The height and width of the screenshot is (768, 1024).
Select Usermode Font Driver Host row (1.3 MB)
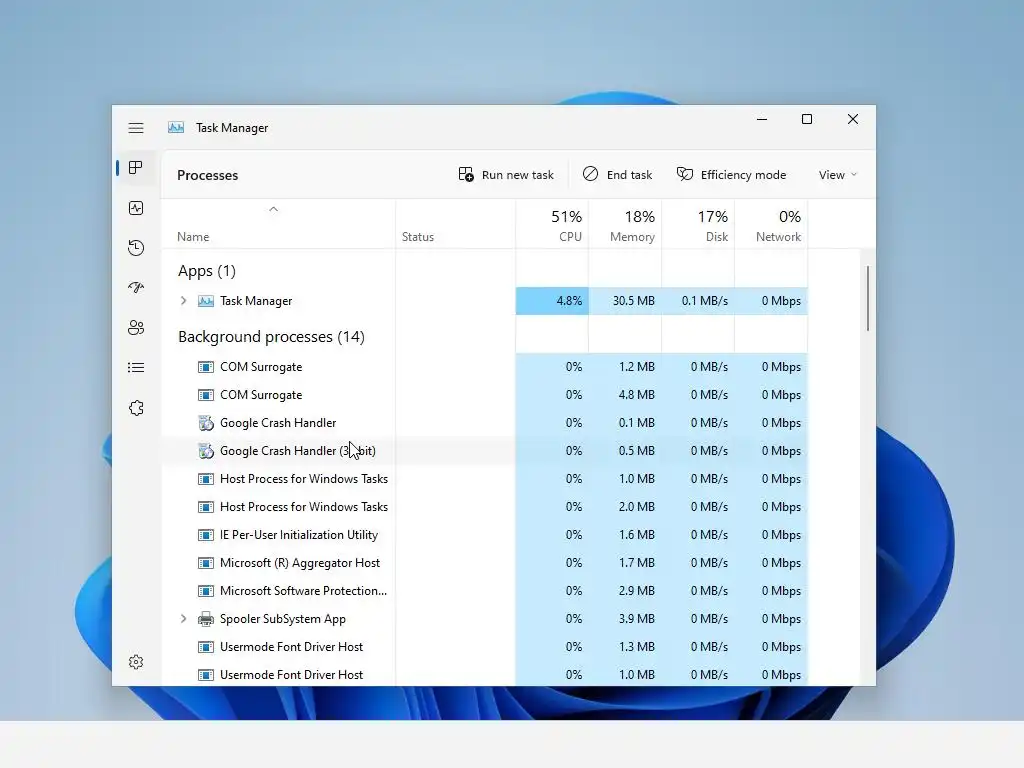coord(485,647)
